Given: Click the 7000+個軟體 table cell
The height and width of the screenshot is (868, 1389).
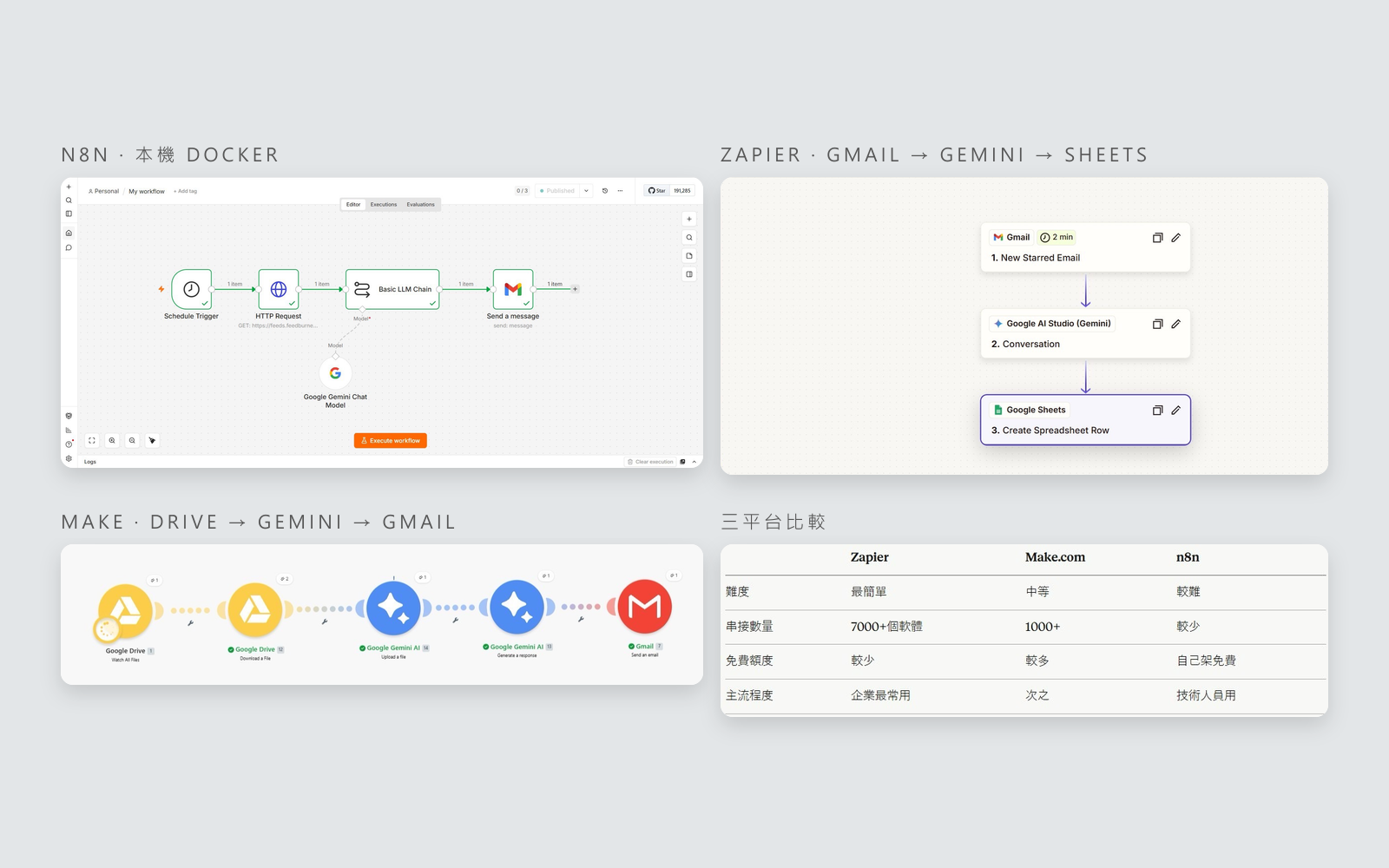Looking at the screenshot, I should [x=886, y=627].
